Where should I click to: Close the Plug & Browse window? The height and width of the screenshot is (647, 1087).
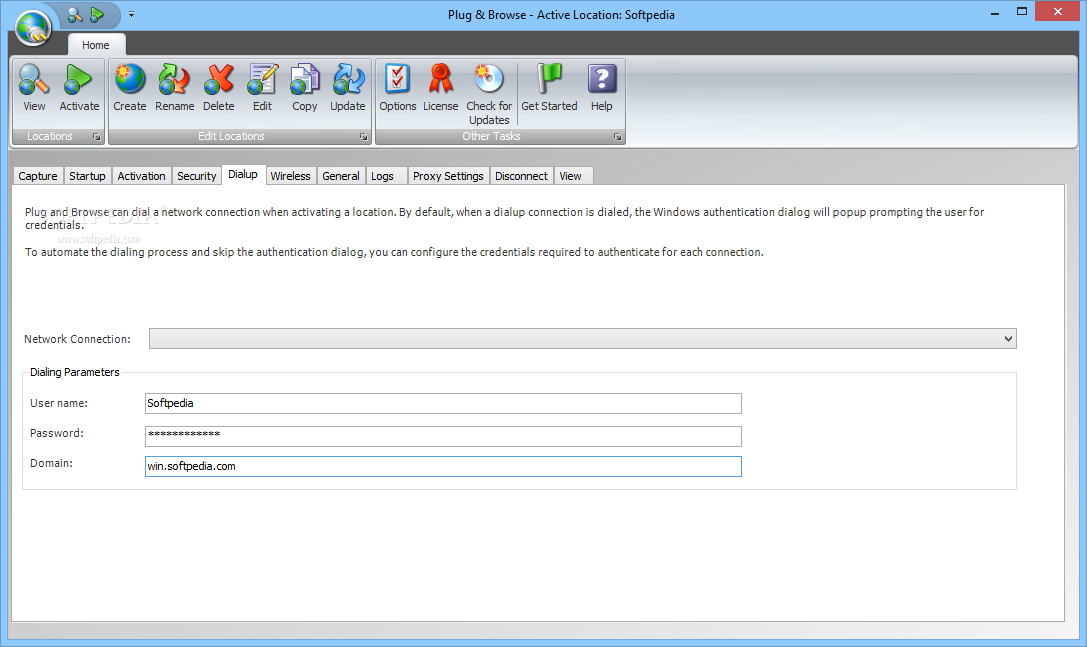(1057, 12)
